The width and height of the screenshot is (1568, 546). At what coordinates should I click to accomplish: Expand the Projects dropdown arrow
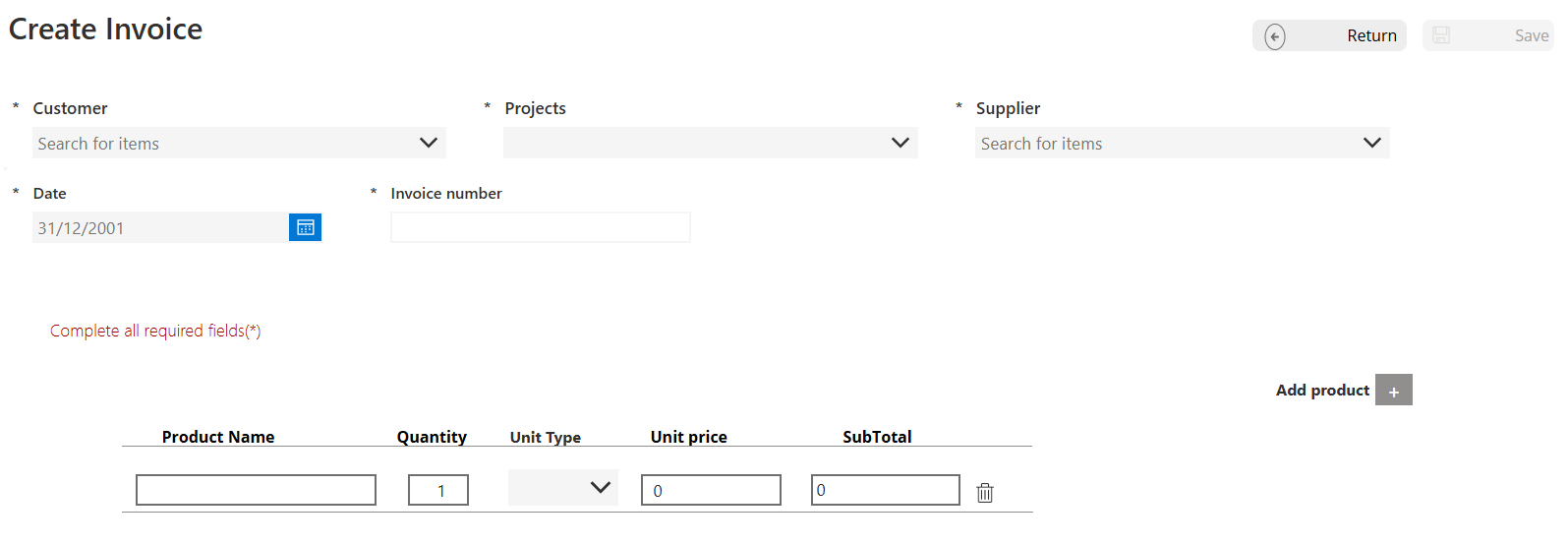tap(900, 143)
